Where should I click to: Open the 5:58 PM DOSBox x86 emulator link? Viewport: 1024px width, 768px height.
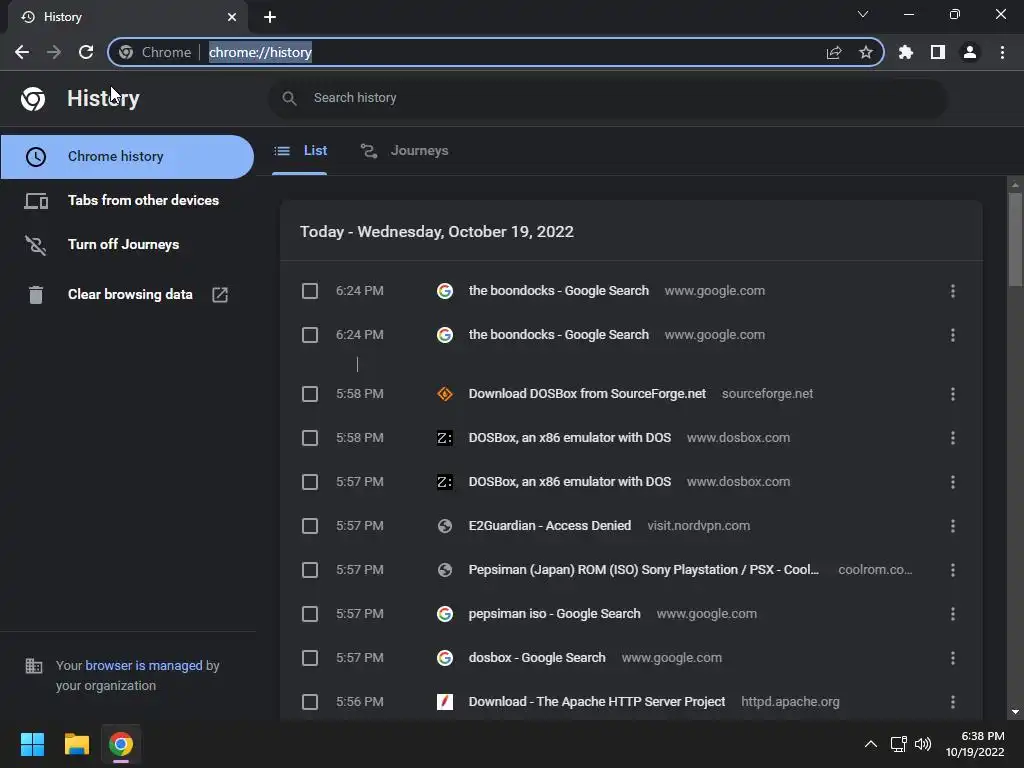tap(569, 438)
